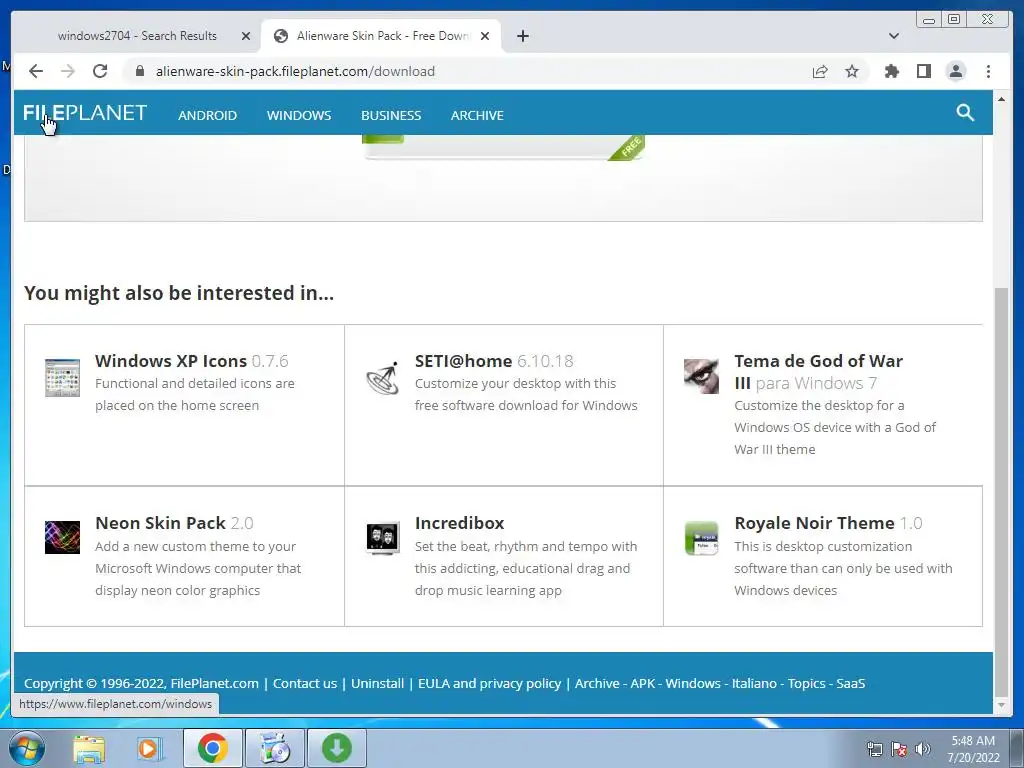Viewport: 1024px width, 768px height.
Task: Open the Chrome profile avatar
Action: (956, 71)
